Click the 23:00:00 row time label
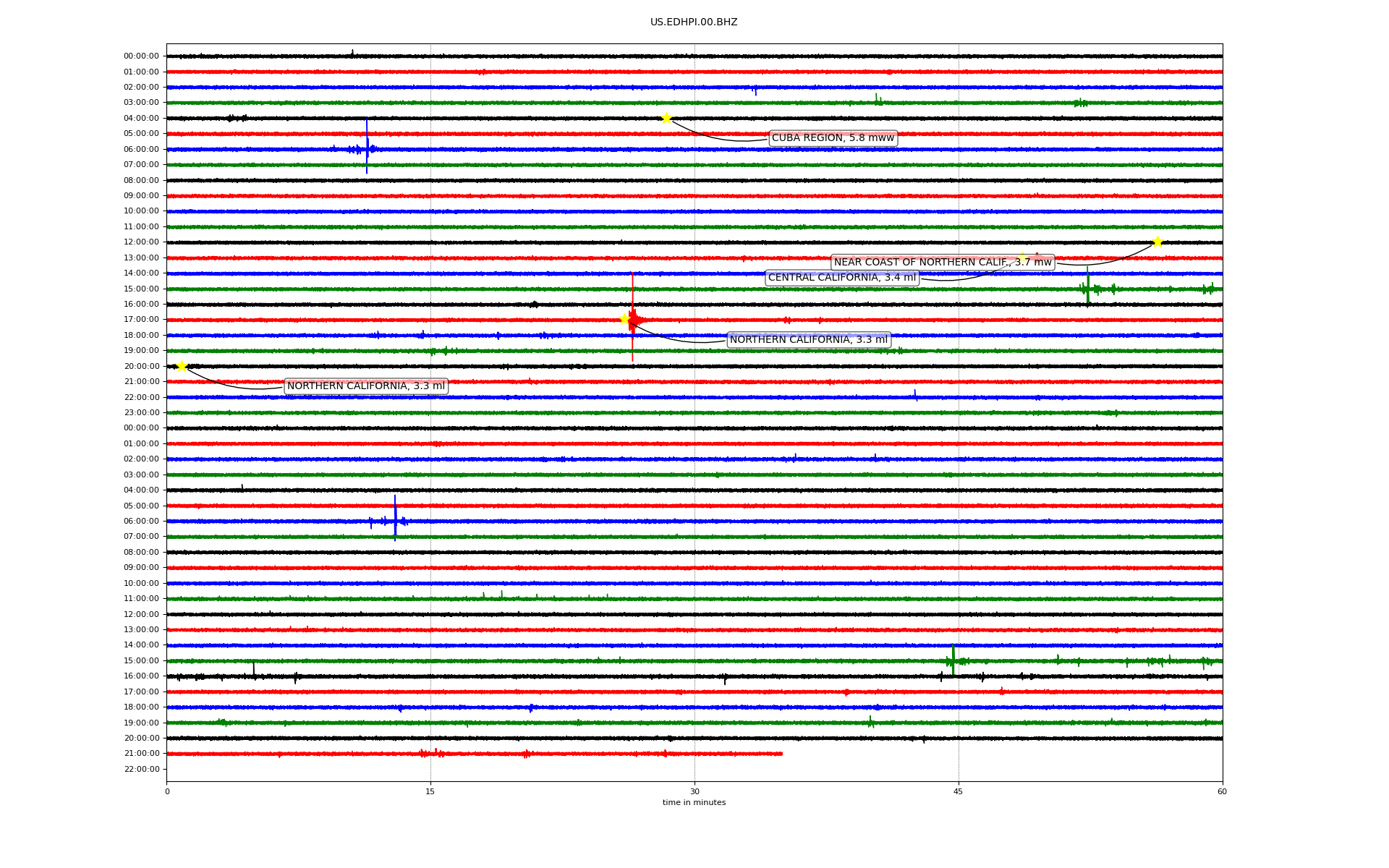1389x868 pixels. 141,413
